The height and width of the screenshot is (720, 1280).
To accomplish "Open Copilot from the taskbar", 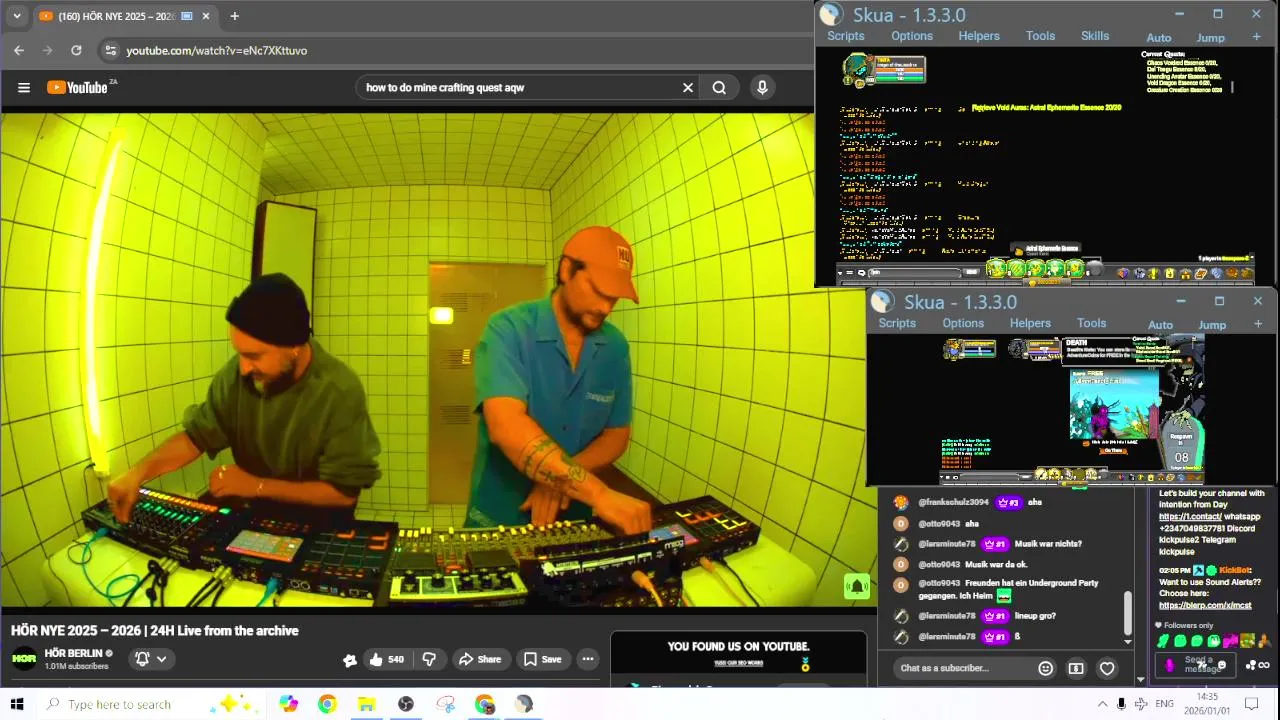I will 288,704.
